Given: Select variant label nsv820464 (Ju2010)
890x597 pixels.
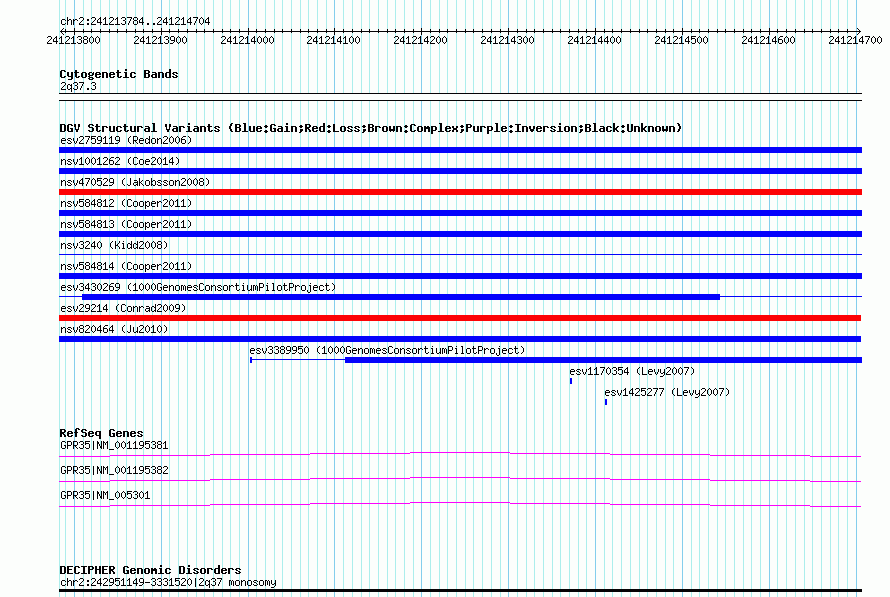Looking at the screenshot, I should [114, 329].
